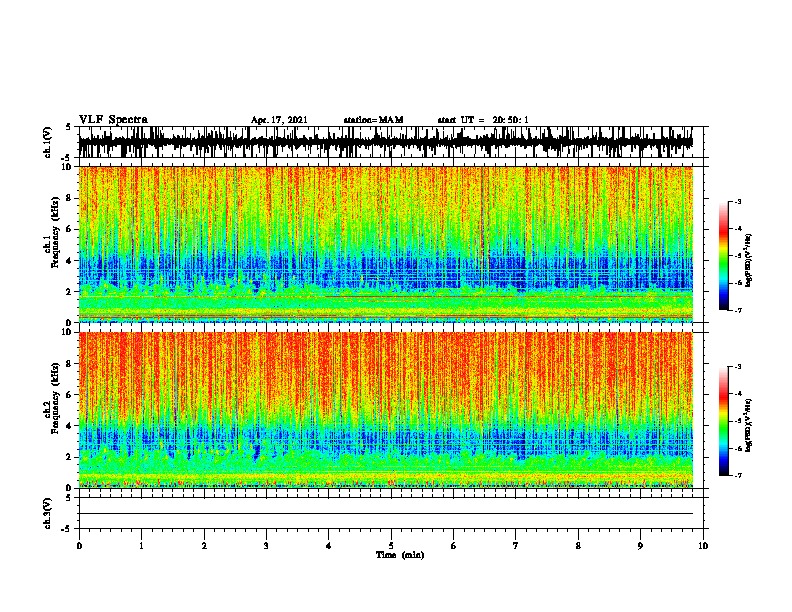Click the "8" minute tick label
The width and height of the screenshot is (792, 612).
(578, 546)
